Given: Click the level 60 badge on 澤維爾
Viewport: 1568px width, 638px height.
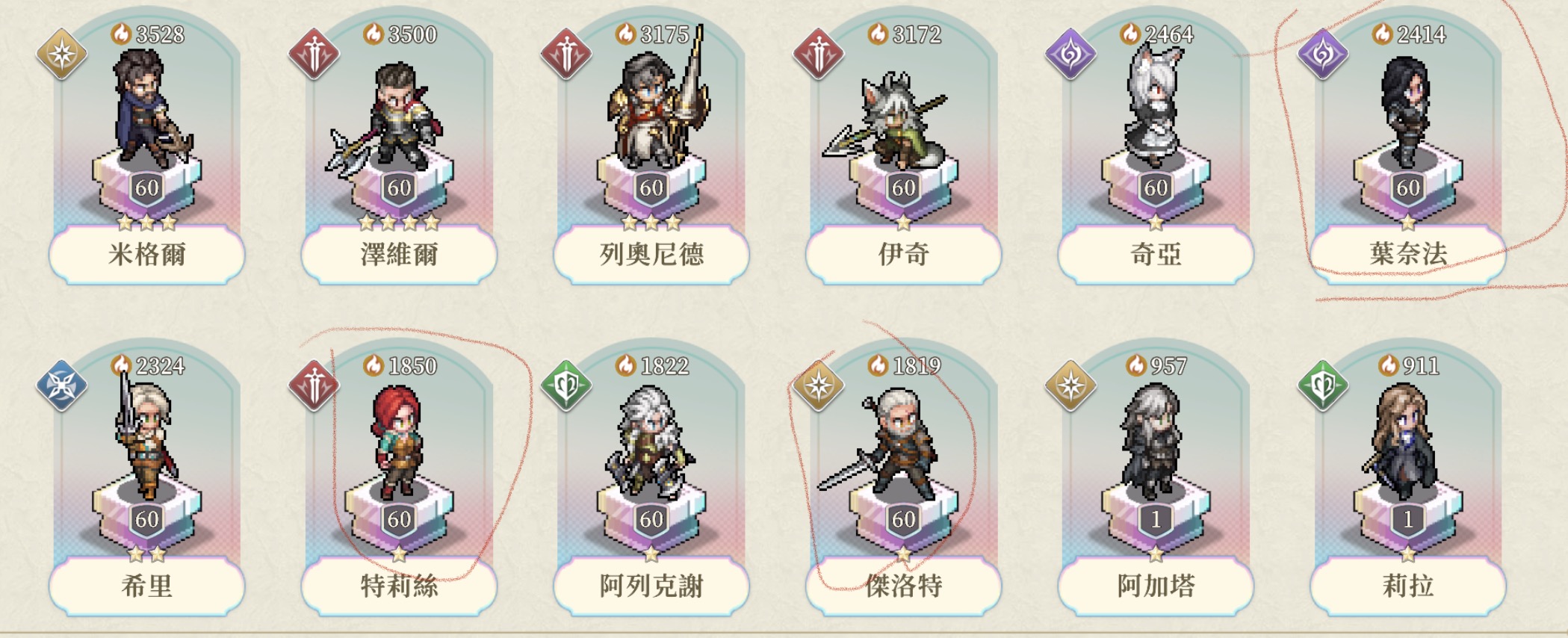Looking at the screenshot, I should (x=399, y=188).
